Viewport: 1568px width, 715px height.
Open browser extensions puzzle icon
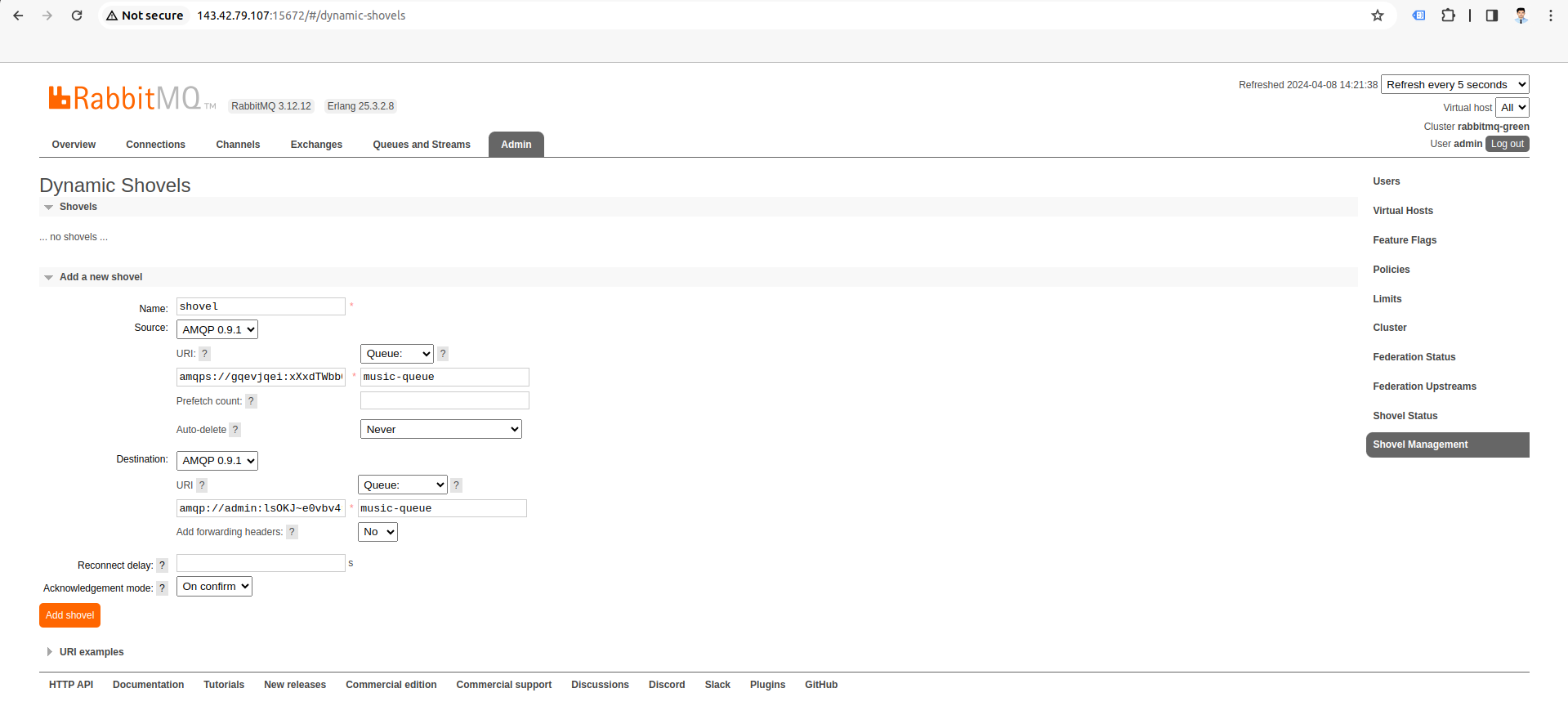(x=1448, y=16)
